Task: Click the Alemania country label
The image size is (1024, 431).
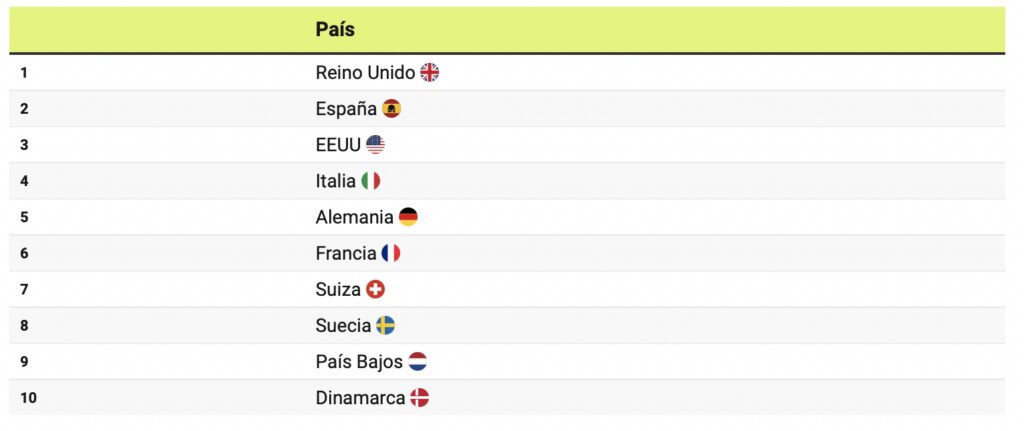Action: 354,217
